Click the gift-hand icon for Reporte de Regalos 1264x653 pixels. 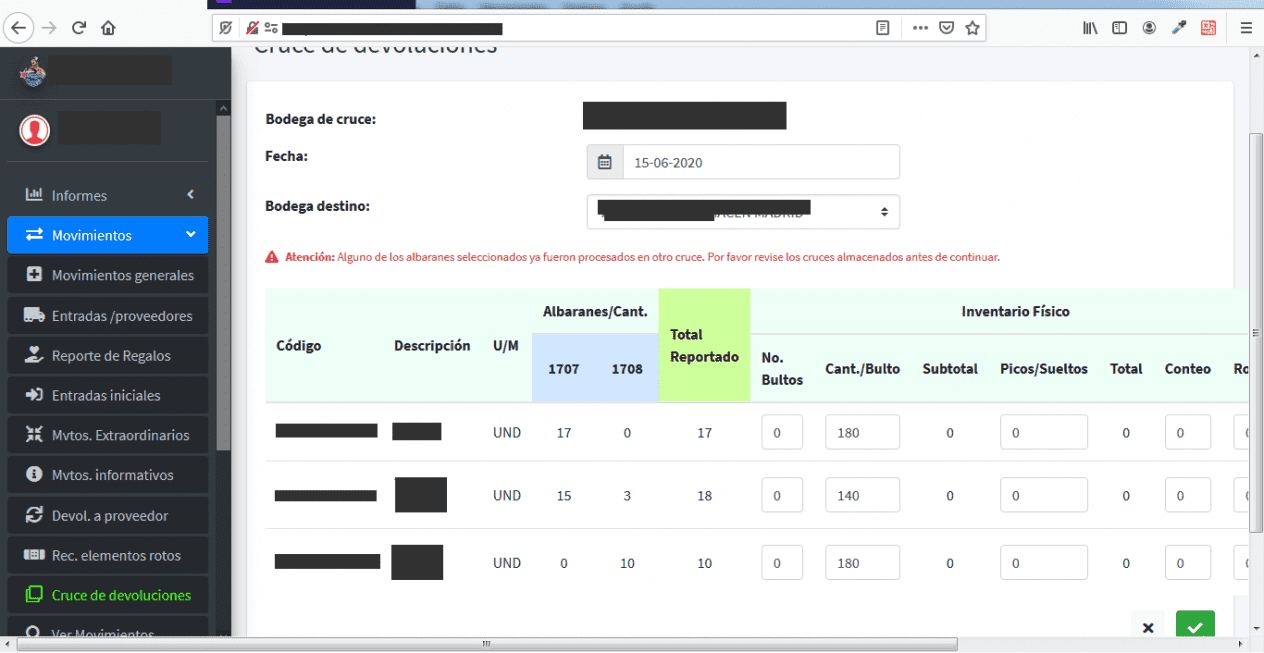coord(34,355)
